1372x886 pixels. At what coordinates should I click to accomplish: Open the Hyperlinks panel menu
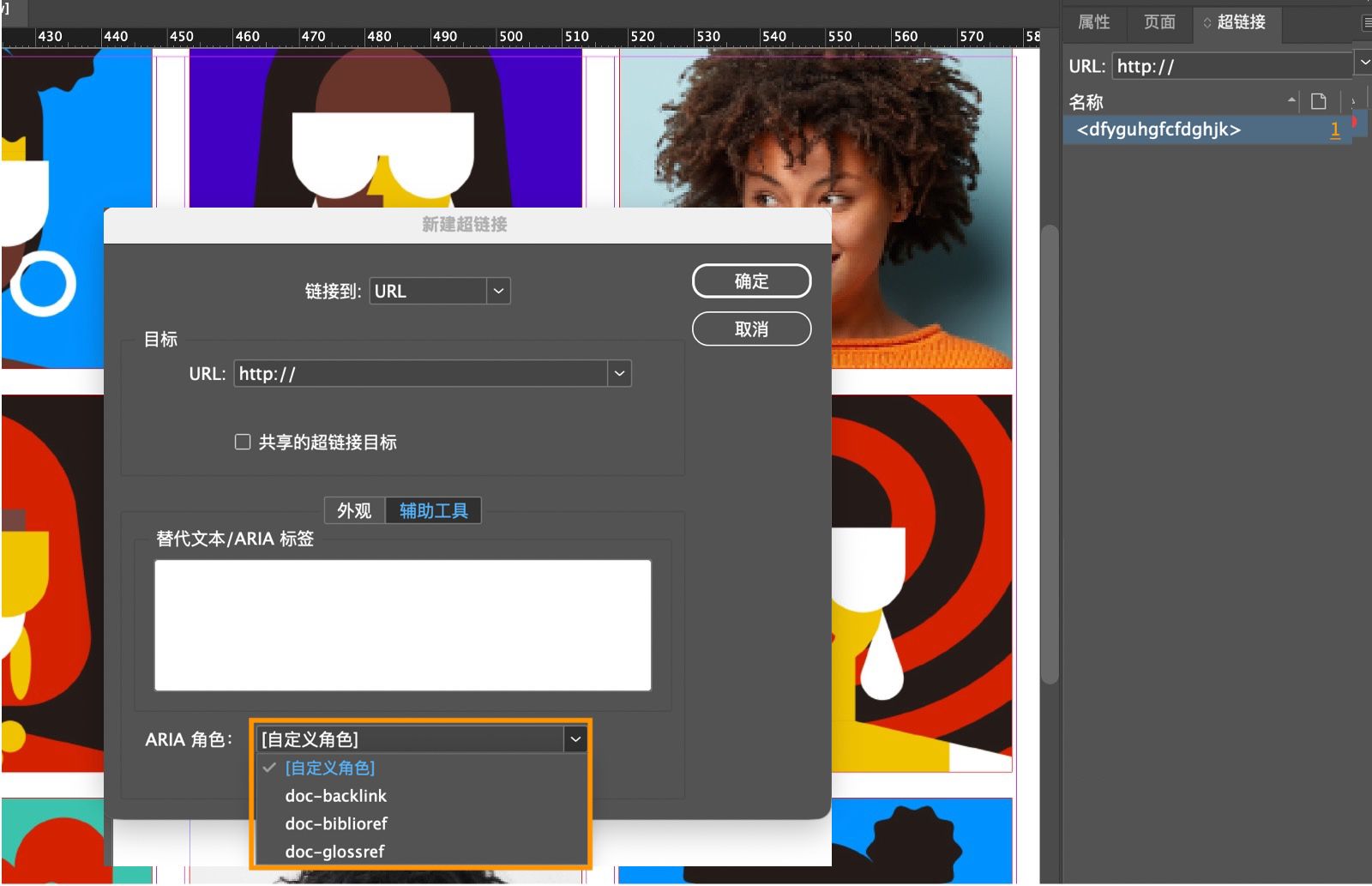(1367, 23)
